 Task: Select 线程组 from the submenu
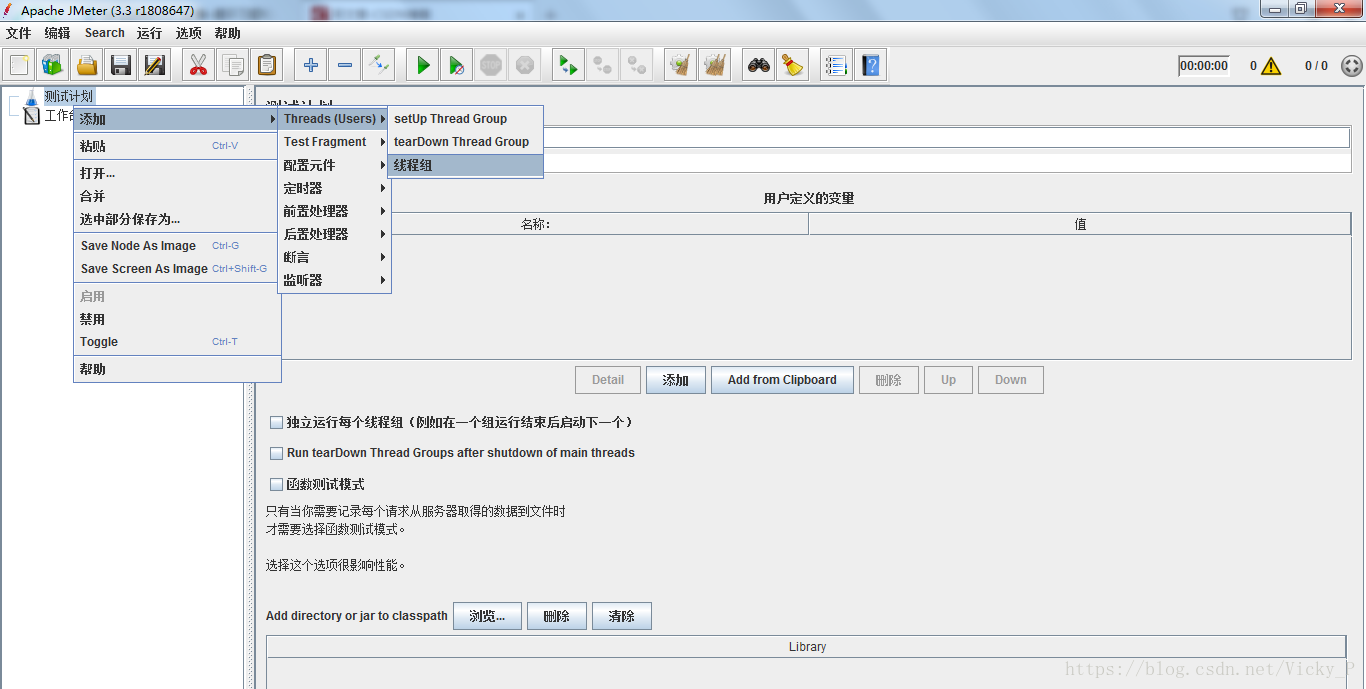pos(465,165)
